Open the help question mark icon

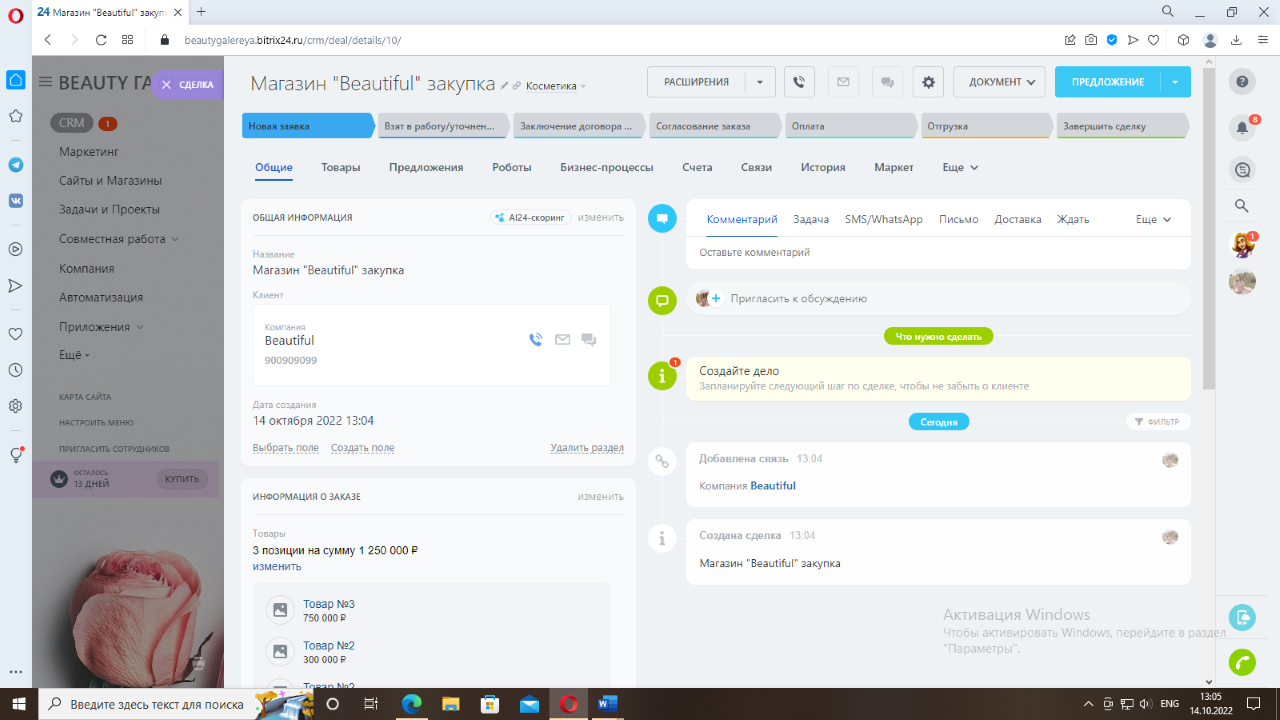[1242, 82]
